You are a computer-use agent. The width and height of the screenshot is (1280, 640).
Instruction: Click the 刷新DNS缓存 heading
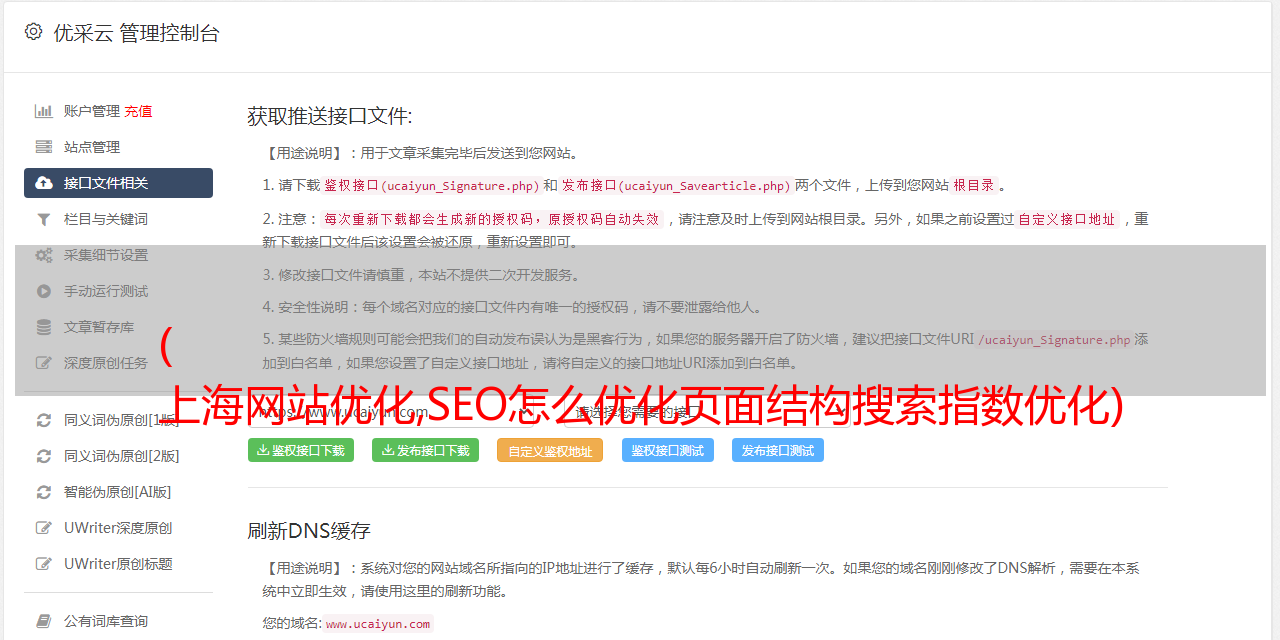point(310,530)
